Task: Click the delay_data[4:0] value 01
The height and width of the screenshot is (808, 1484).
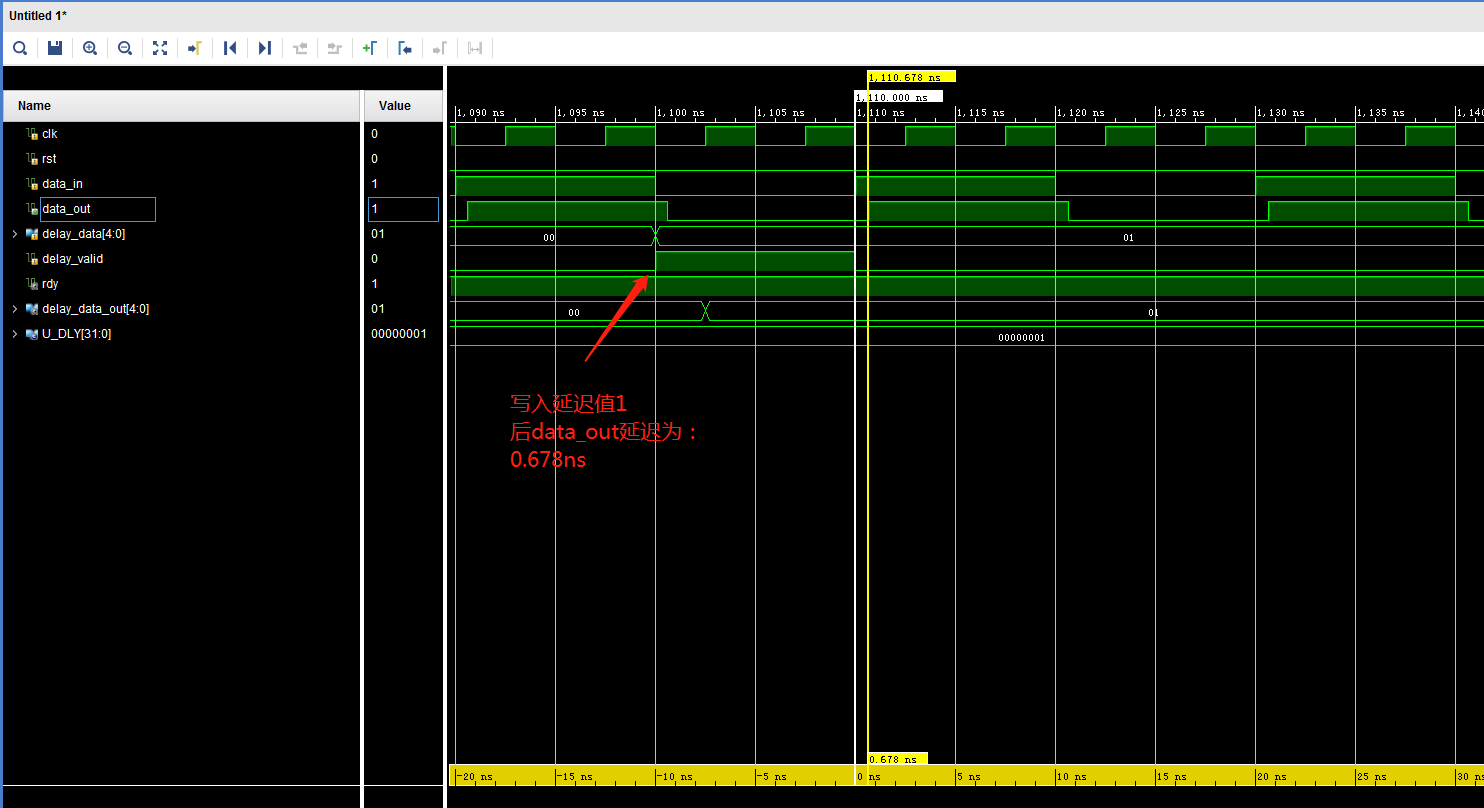Action: [x=378, y=234]
